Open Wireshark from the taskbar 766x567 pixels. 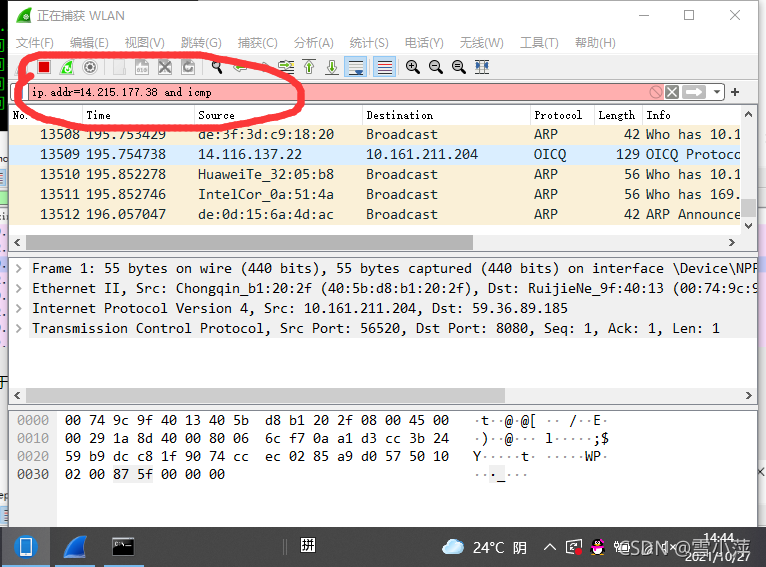coord(76,547)
